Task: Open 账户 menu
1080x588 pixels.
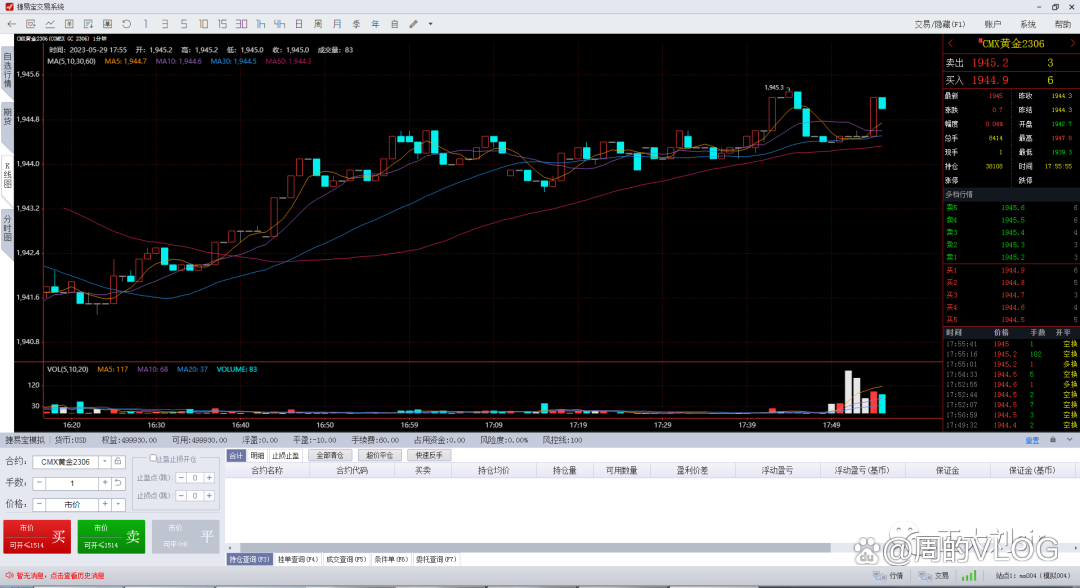Action: [x=993, y=24]
